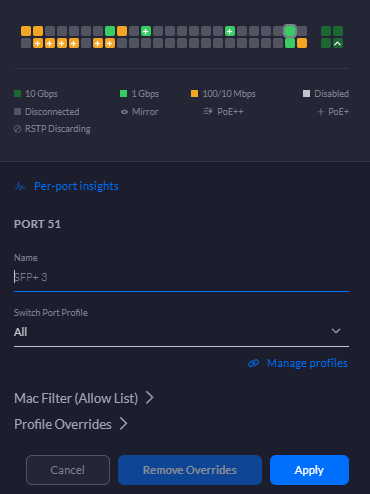Screen dimensions: 370x494
Task: Expand the Mac Filter (Allow List) section
Action: (84, 398)
